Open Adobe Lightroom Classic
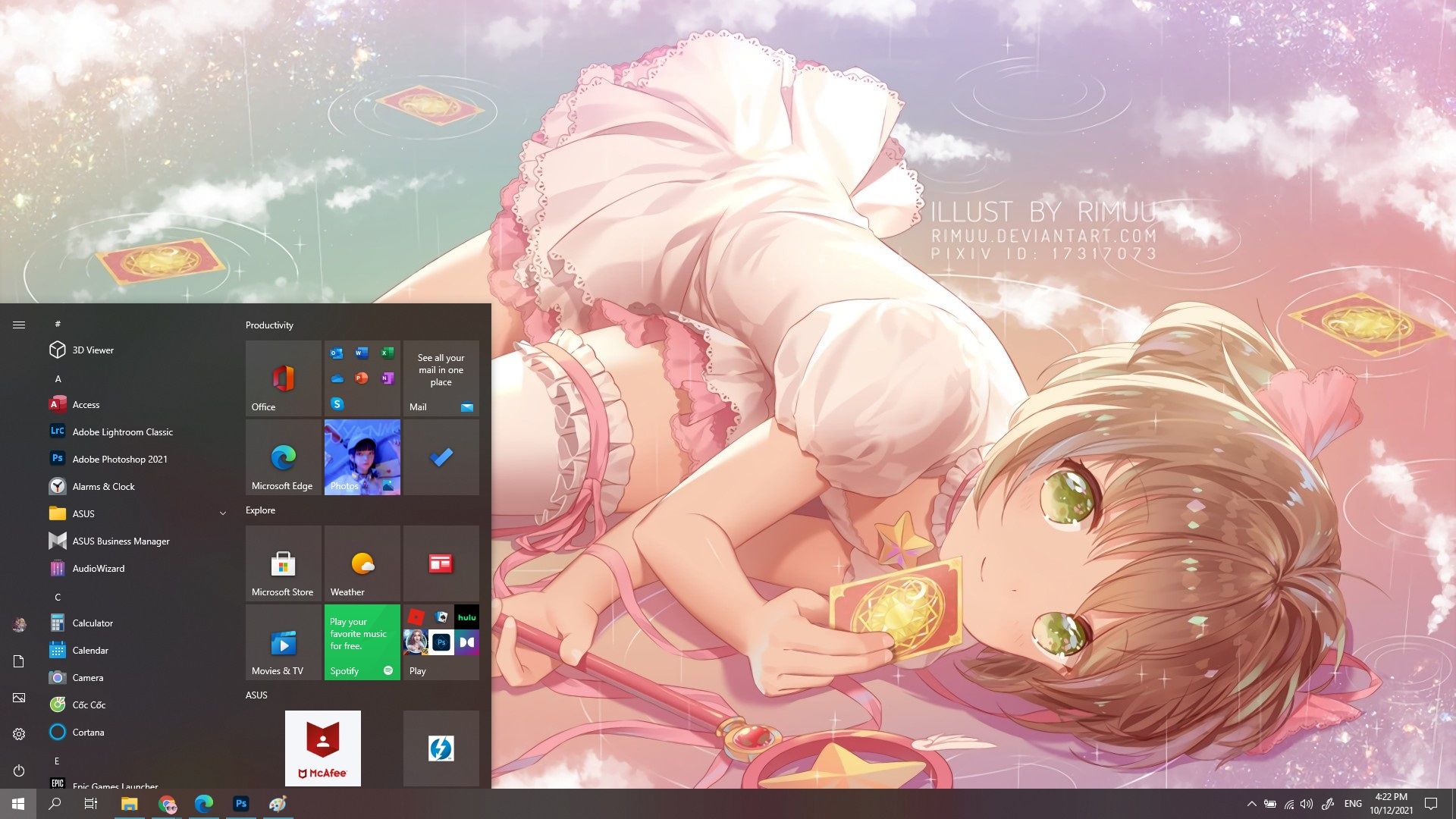Viewport: 1456px width, 819px height. 136,431
